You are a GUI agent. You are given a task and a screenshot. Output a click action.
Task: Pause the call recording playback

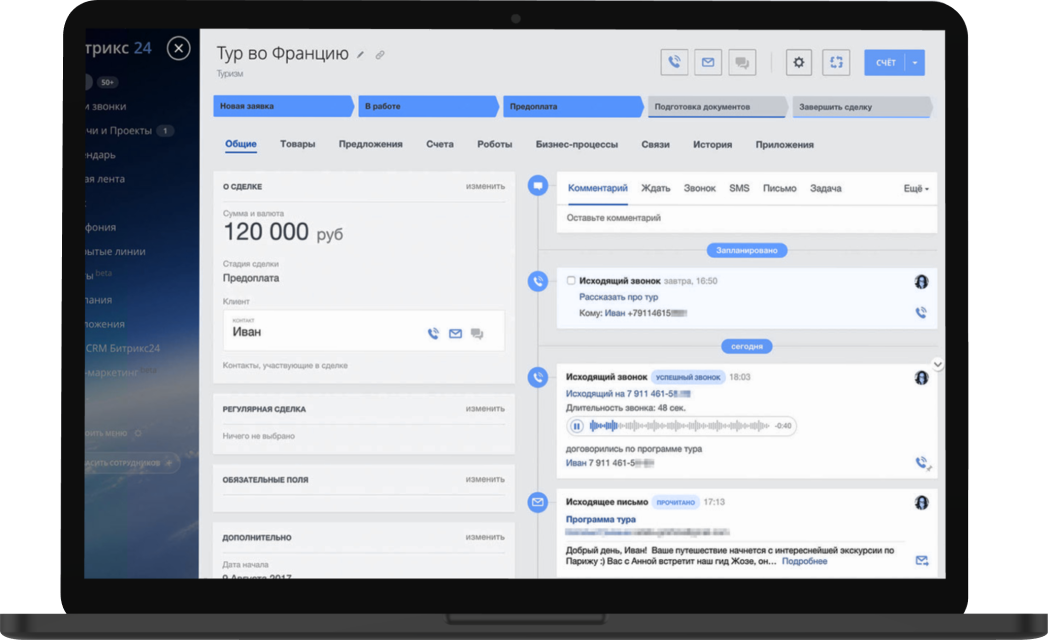577,426
